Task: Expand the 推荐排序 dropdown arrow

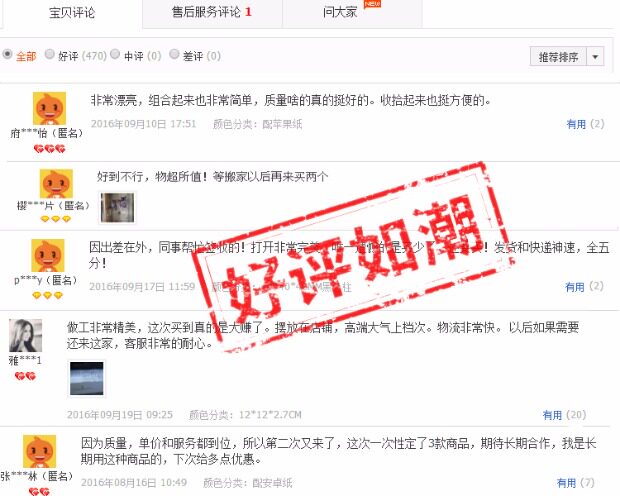Action: (x=595, y=57)
